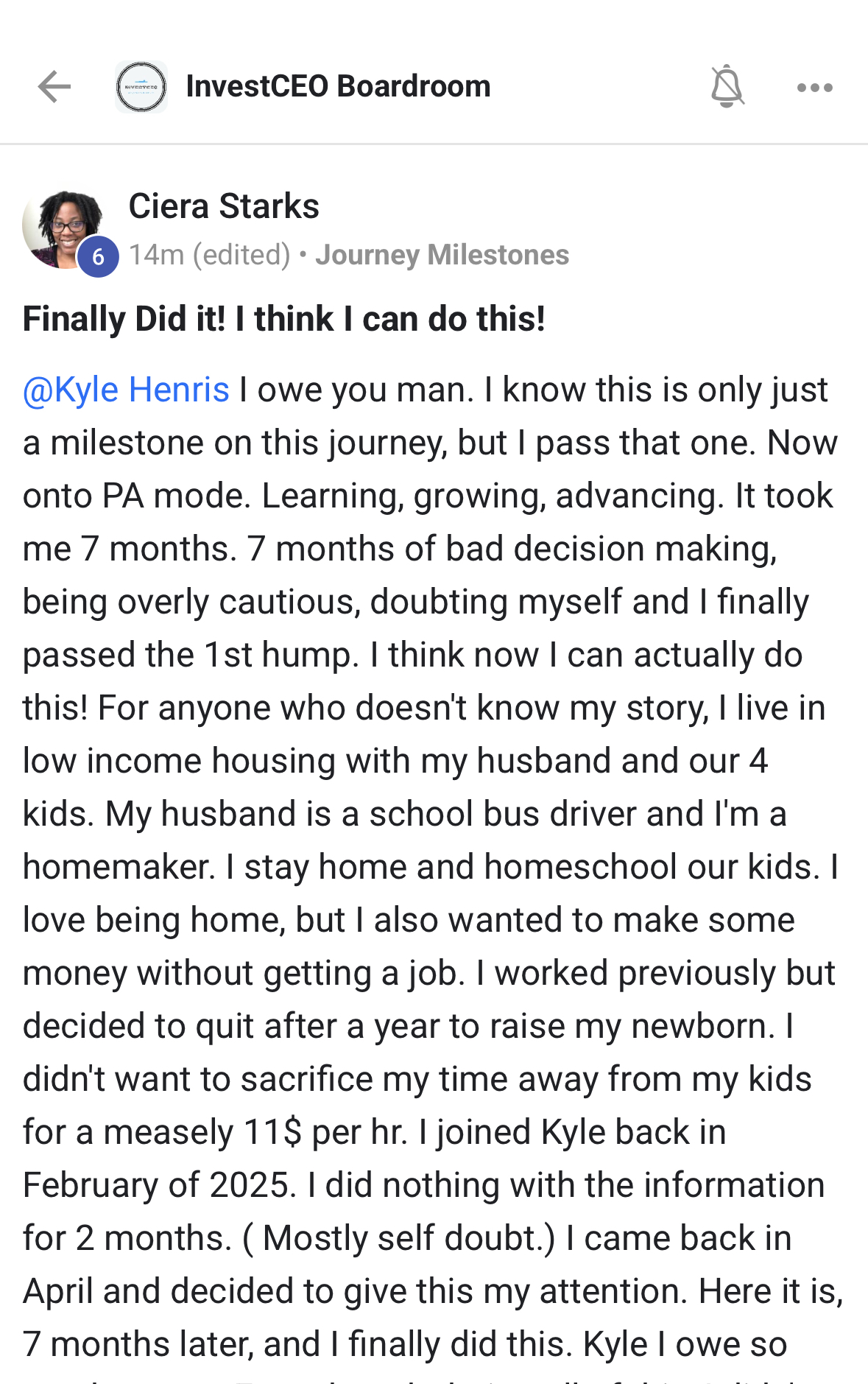Click the word "April" in the post

(57, 1291)
